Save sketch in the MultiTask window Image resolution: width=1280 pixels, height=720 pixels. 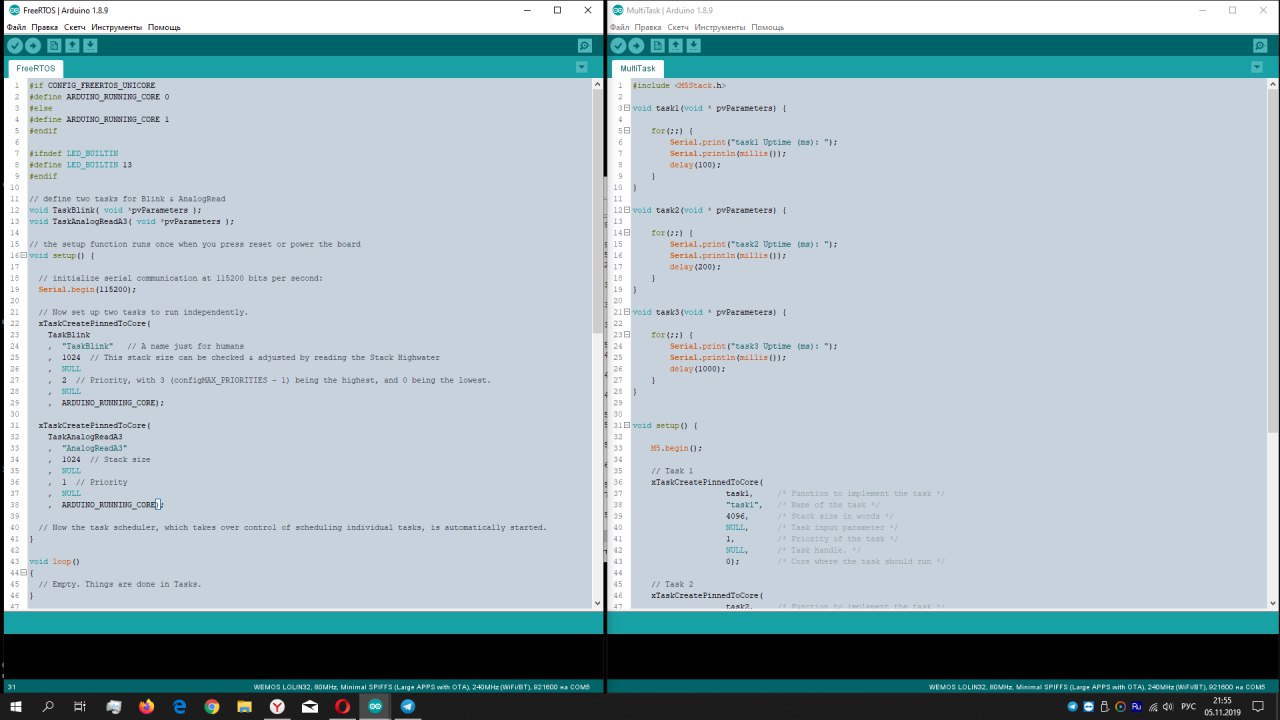point(694,46)
